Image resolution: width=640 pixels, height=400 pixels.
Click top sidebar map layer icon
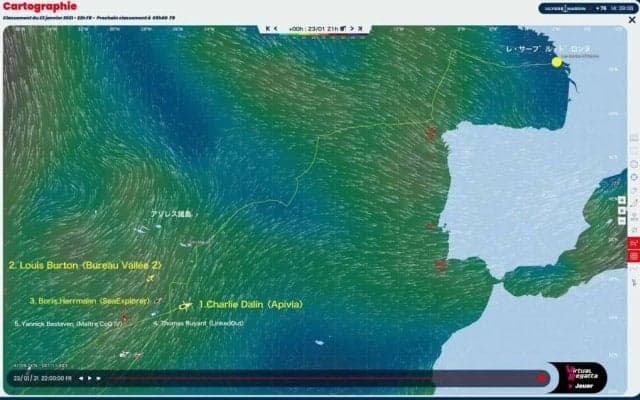pyautogui.click(x=634, y=138)
